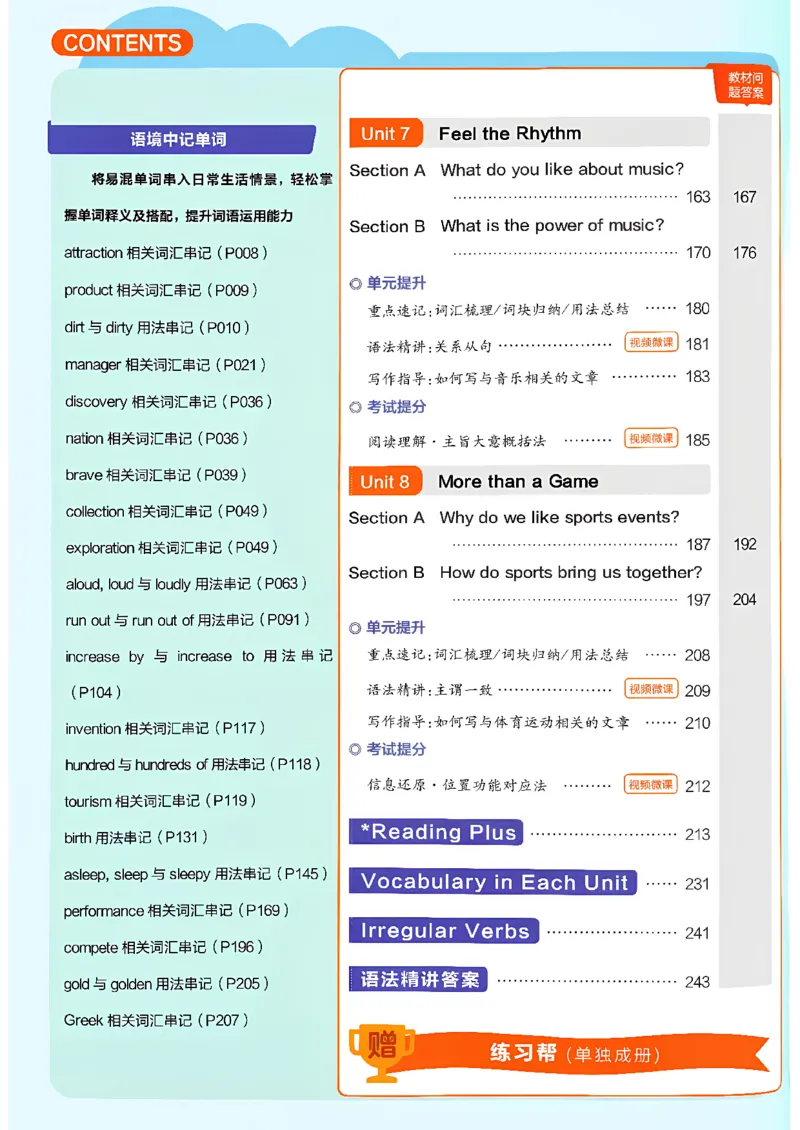Viewport: 800px width, 1130px height.
Task: Open the Irregular Verbs section
Action: (444, 930)
